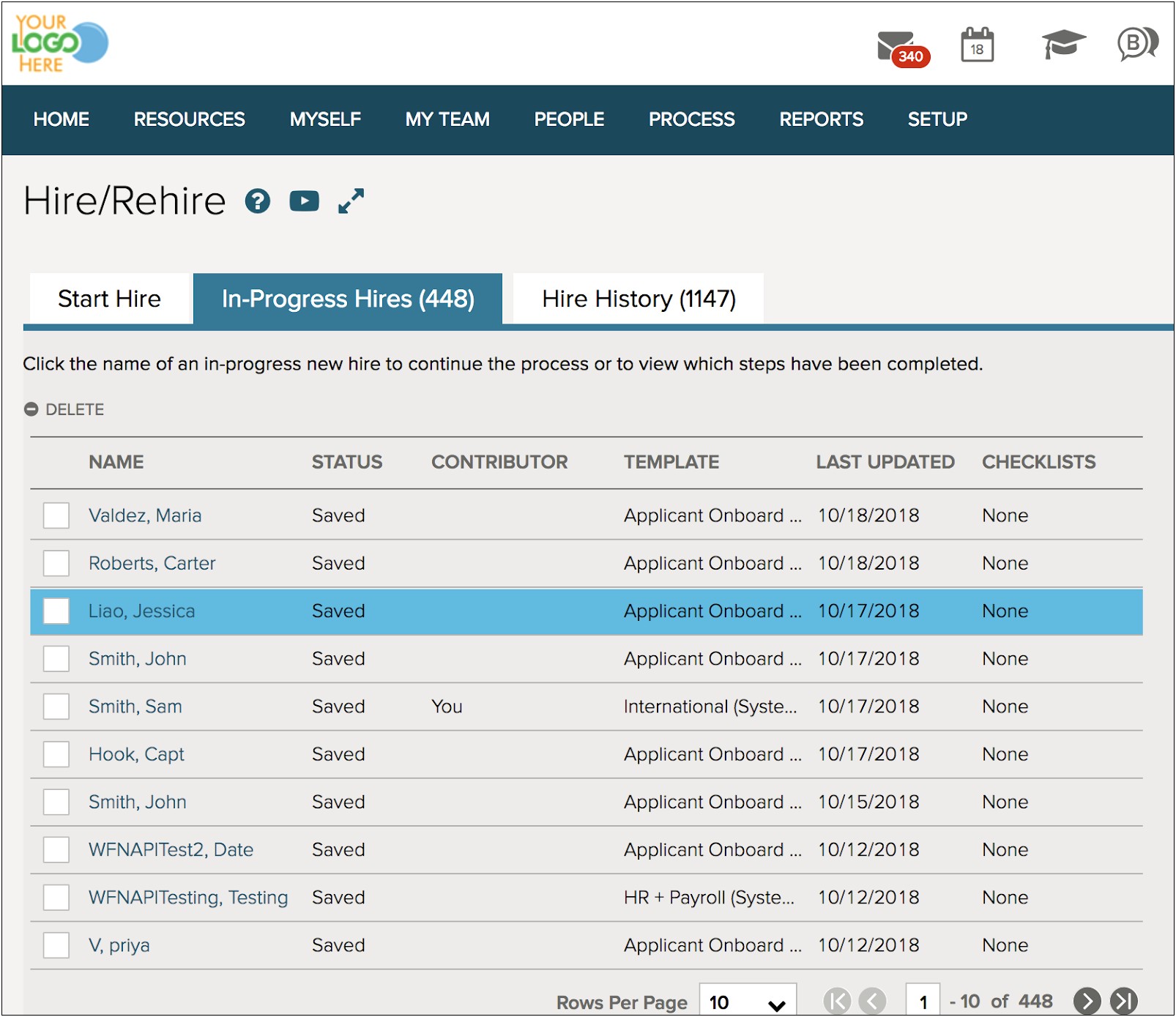The width and height of the screenshot is (1176, 1017).
Task: Open the calendar icon showing 18
Action: [977, 45]
